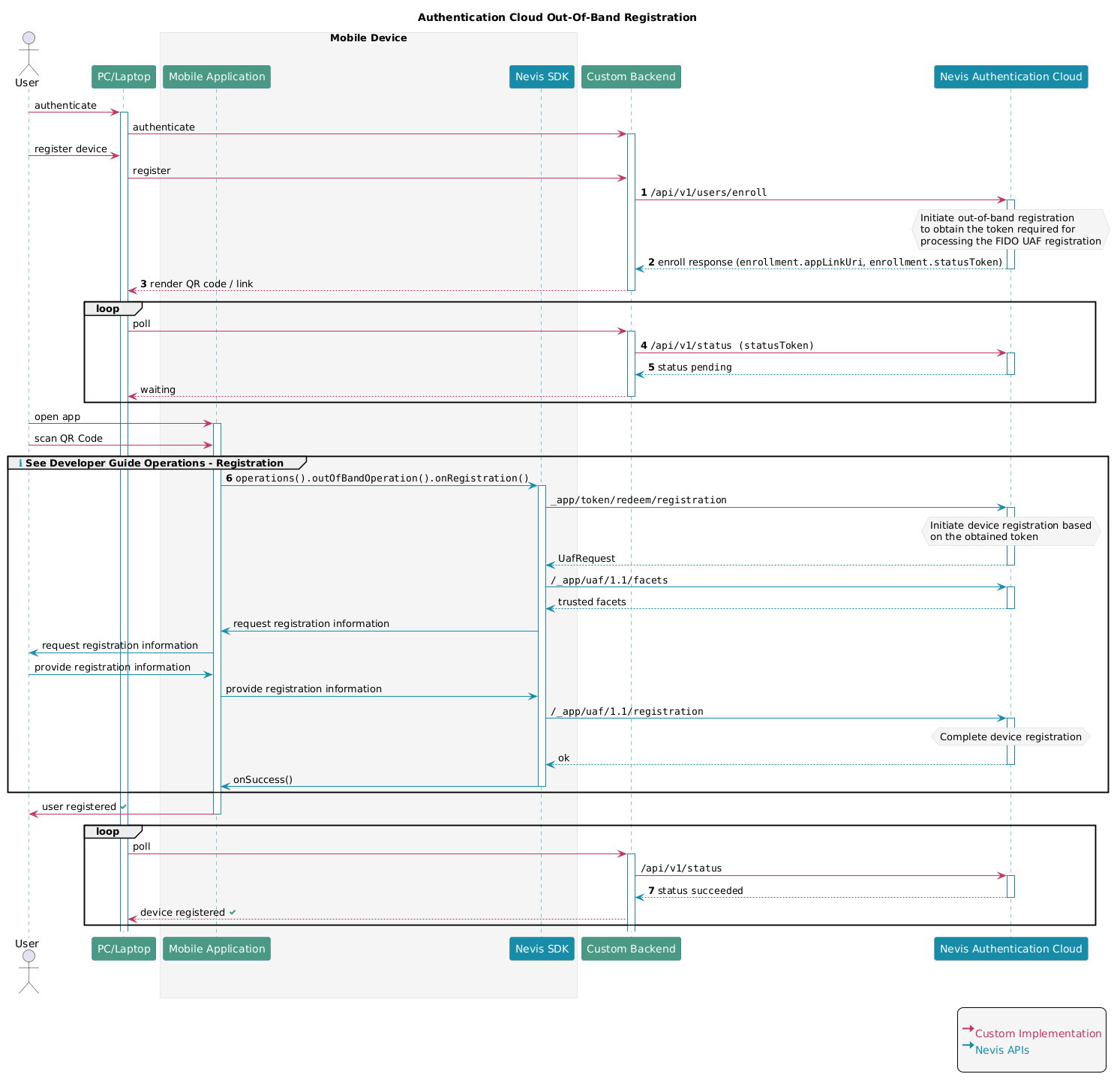Click the poll message before status succeeded
The height and width of the screenshot is (1086, 1120).
tap(142, 847)
